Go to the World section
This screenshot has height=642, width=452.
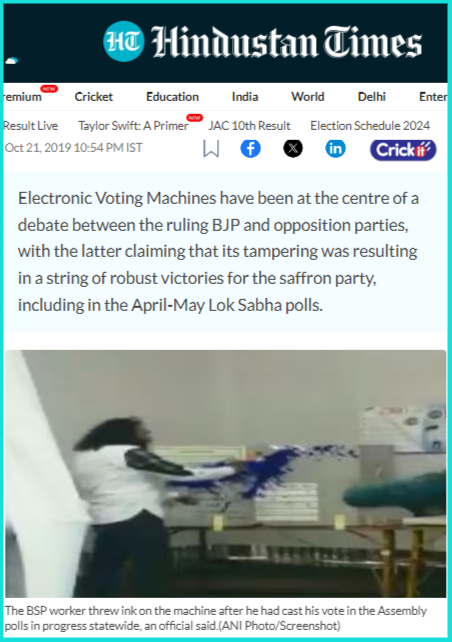pos(307,97)
